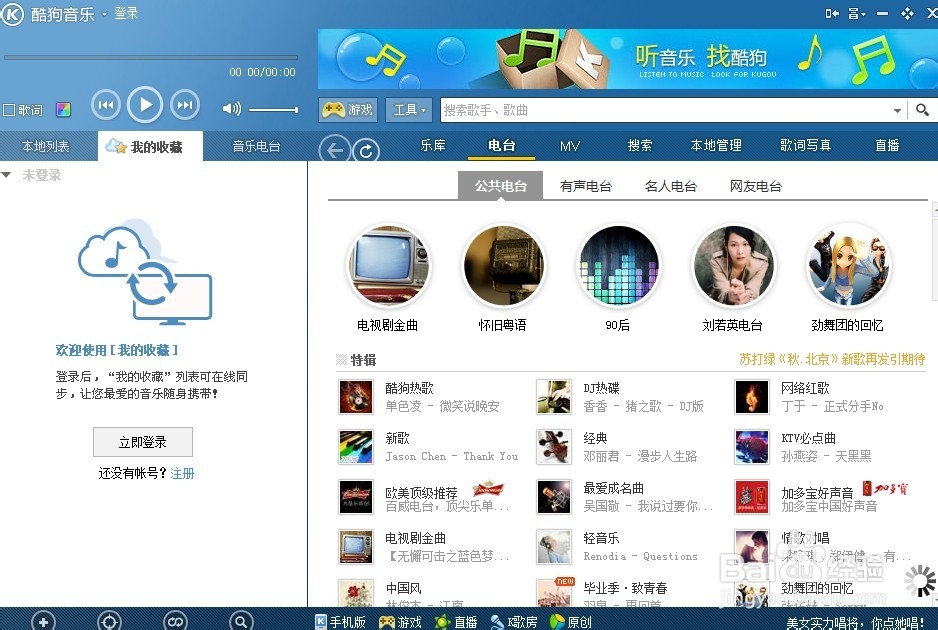The width and height of the screenshot is (938, 630).
Task: Switch to 我的收藏 tab
Action: coord(150,147)
